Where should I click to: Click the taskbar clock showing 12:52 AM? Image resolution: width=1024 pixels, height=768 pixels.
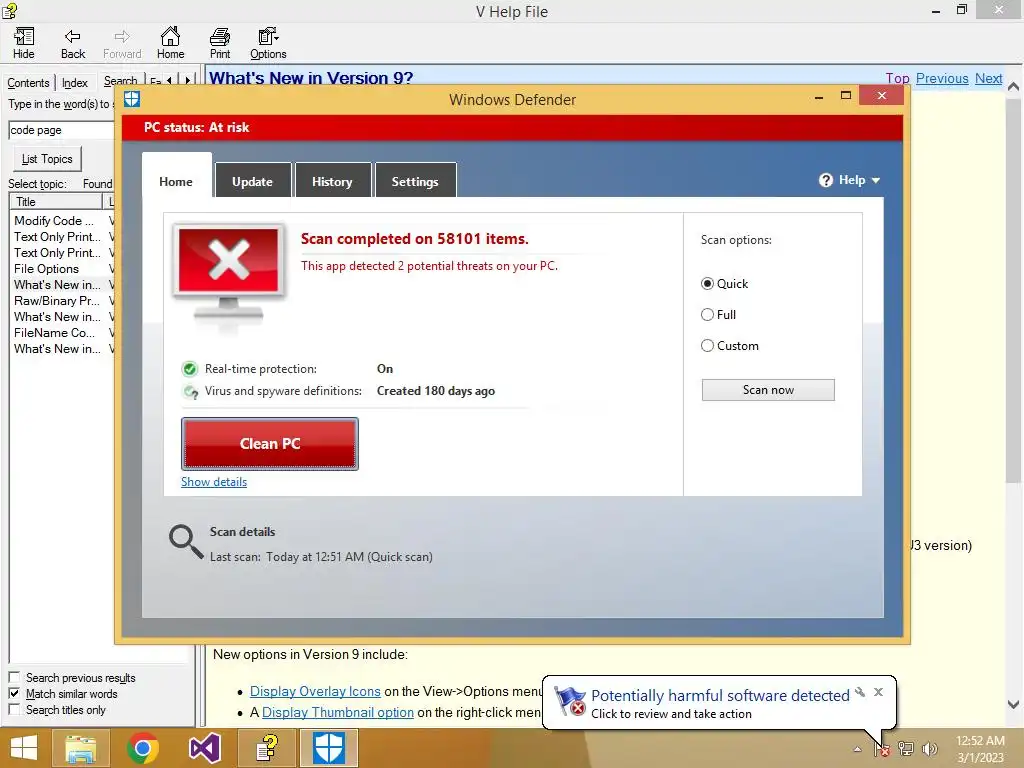click(x=980, y=749)
